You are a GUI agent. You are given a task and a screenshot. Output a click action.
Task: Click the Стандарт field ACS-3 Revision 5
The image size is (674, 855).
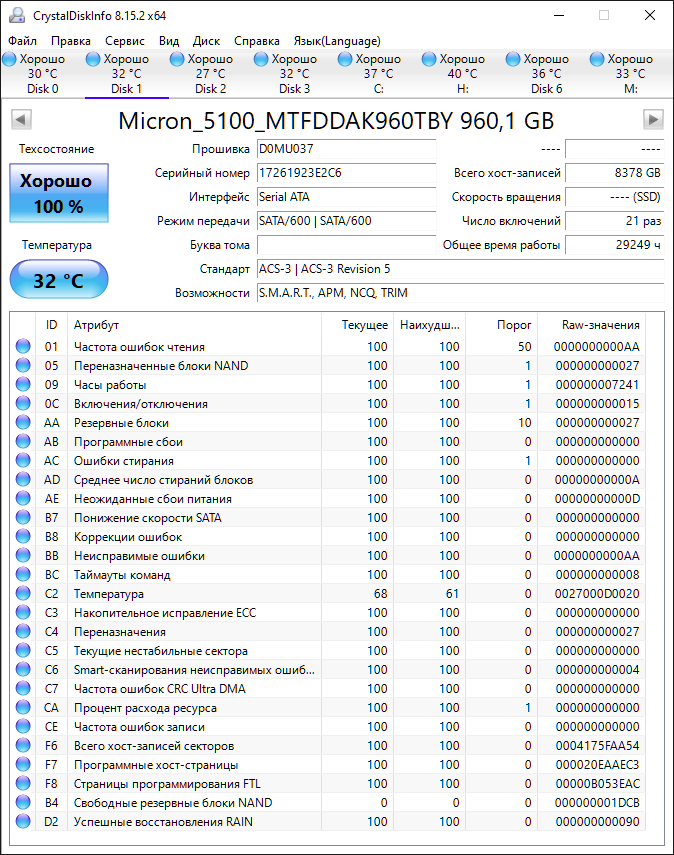[x=460, y=269]
